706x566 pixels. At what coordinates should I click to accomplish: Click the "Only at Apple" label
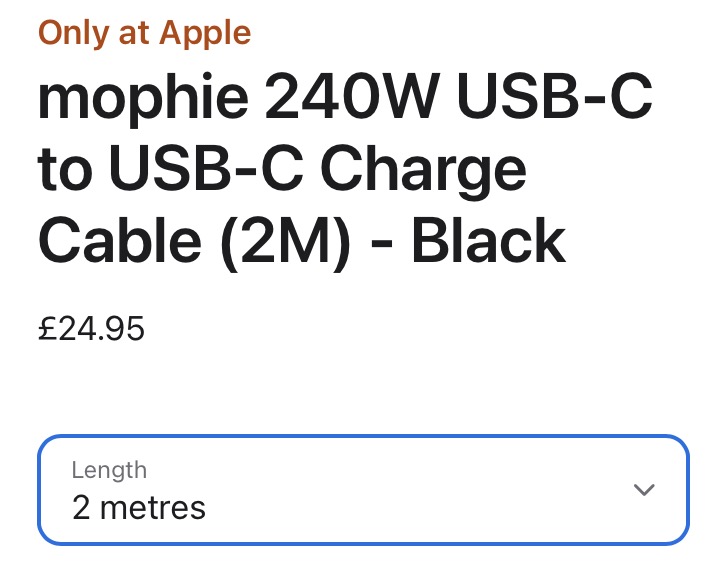144,33
